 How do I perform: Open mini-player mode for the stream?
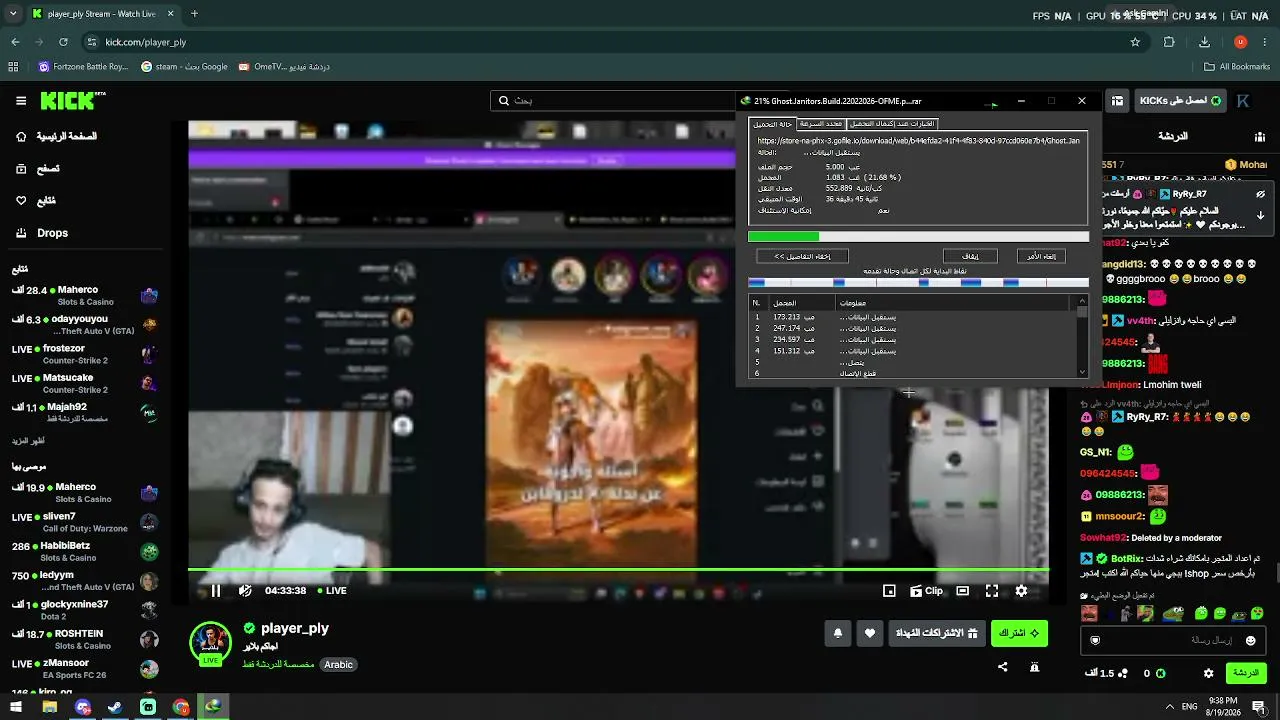tap(889, 591)
